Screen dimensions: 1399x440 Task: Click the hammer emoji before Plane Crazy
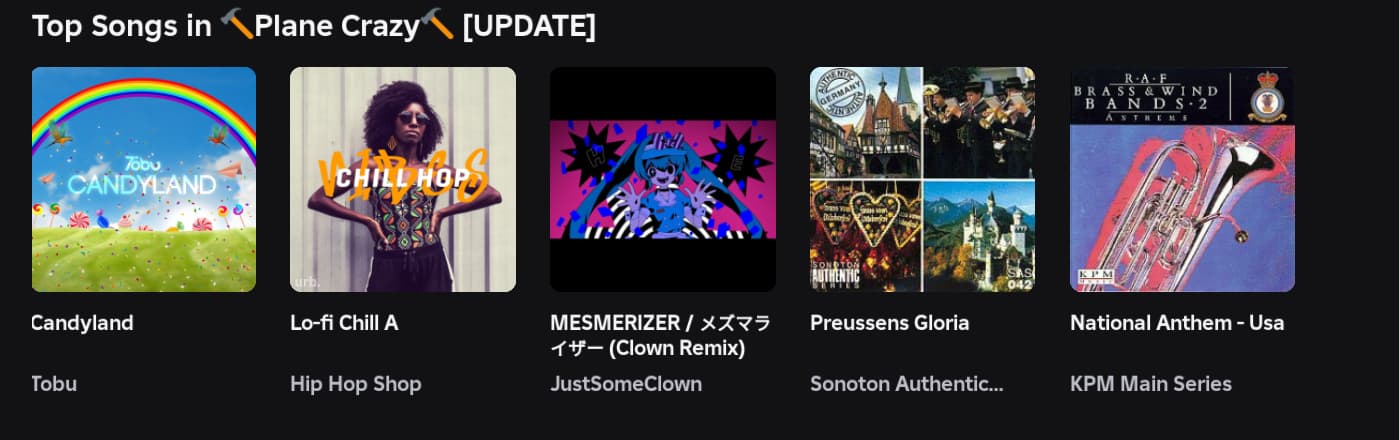point(237,25)
